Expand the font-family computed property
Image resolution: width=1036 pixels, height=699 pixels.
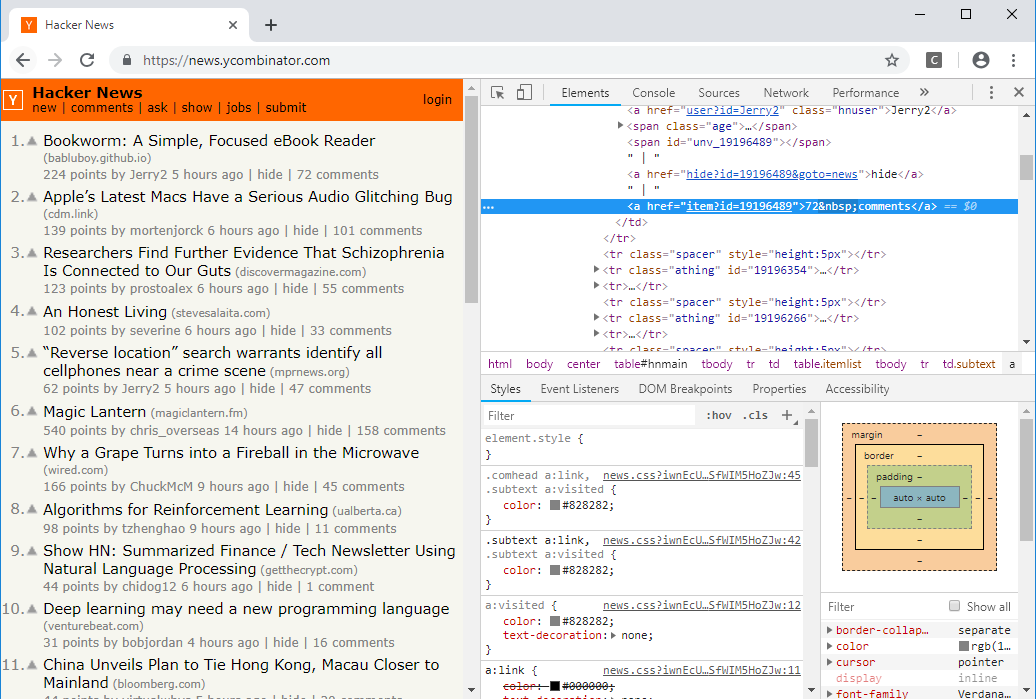tap(829, 692)
